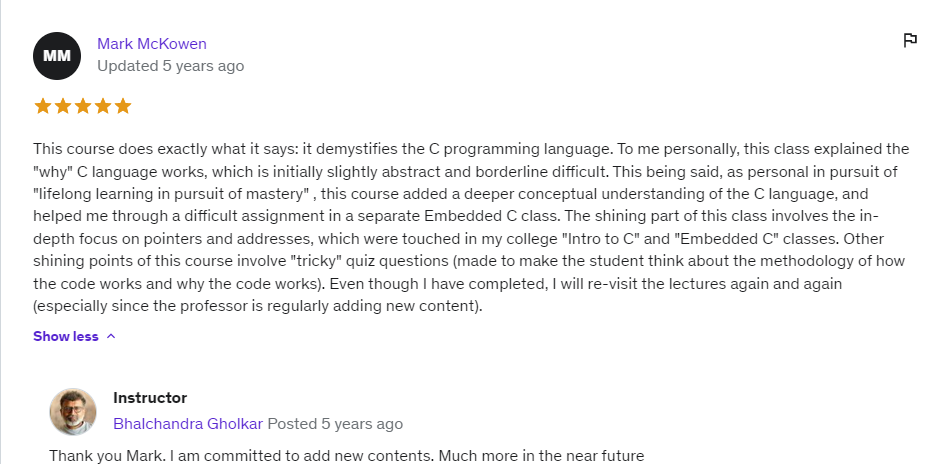Click the 'Updated 5 years ago' timestamp
The image size is (950, 464).
coord(170,66)
